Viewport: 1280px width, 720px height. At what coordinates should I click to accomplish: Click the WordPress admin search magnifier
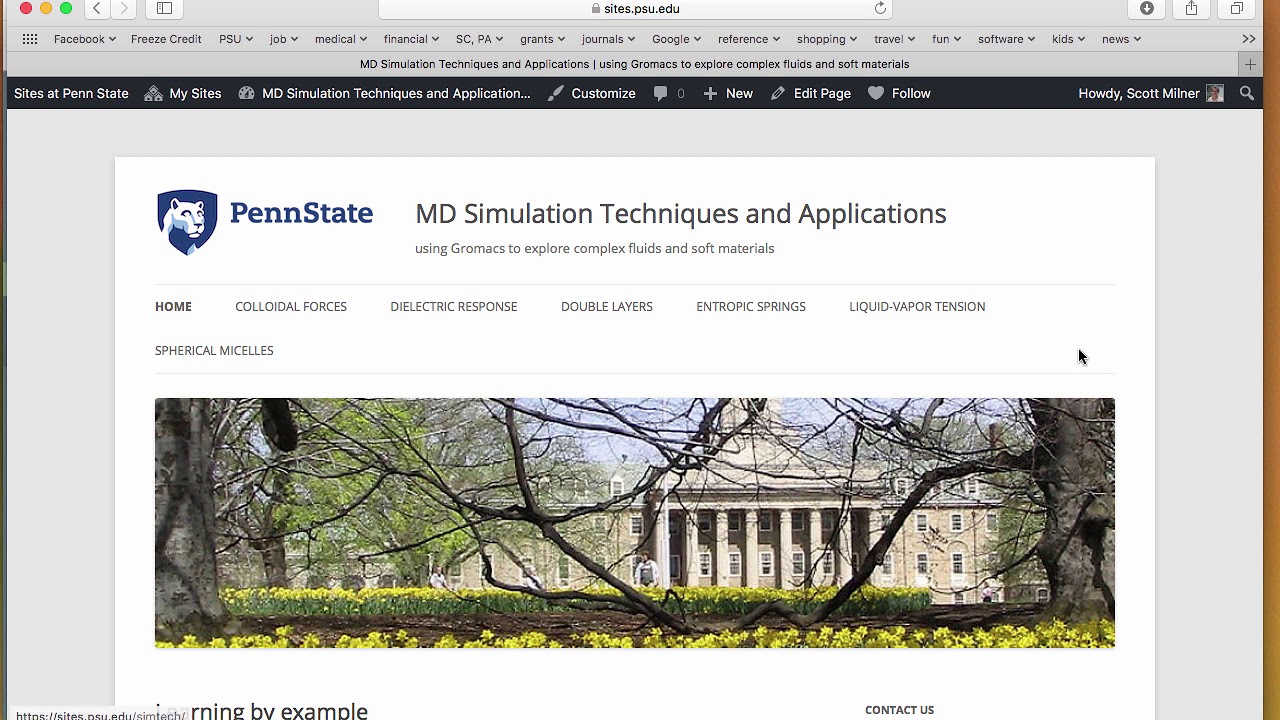point(1246,93)
